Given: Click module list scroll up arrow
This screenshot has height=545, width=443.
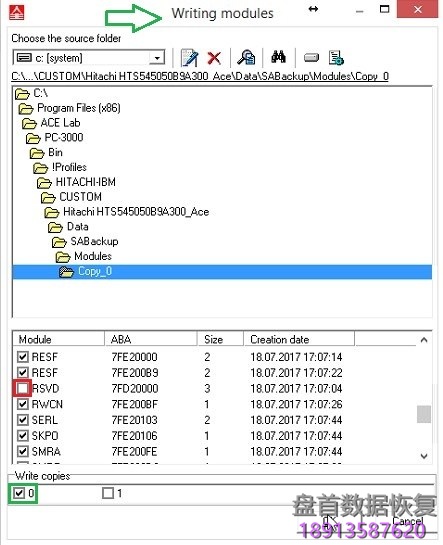Looking at the screenshot, I should 424,340.
